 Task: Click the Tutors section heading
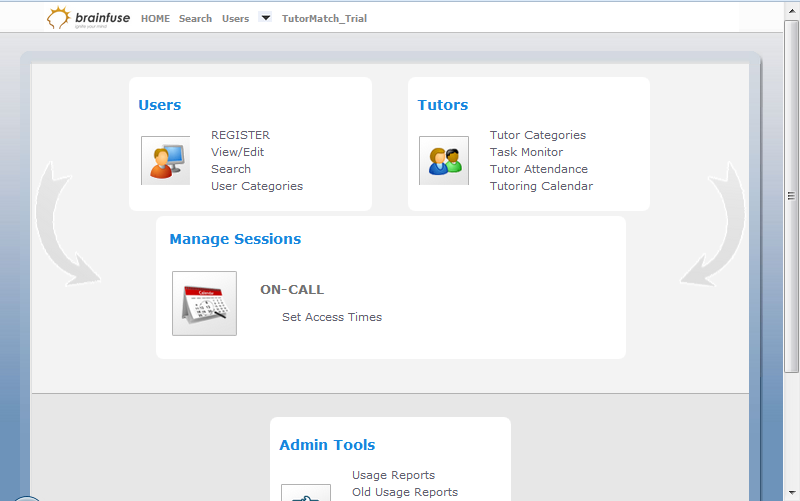tap(443, 105)
